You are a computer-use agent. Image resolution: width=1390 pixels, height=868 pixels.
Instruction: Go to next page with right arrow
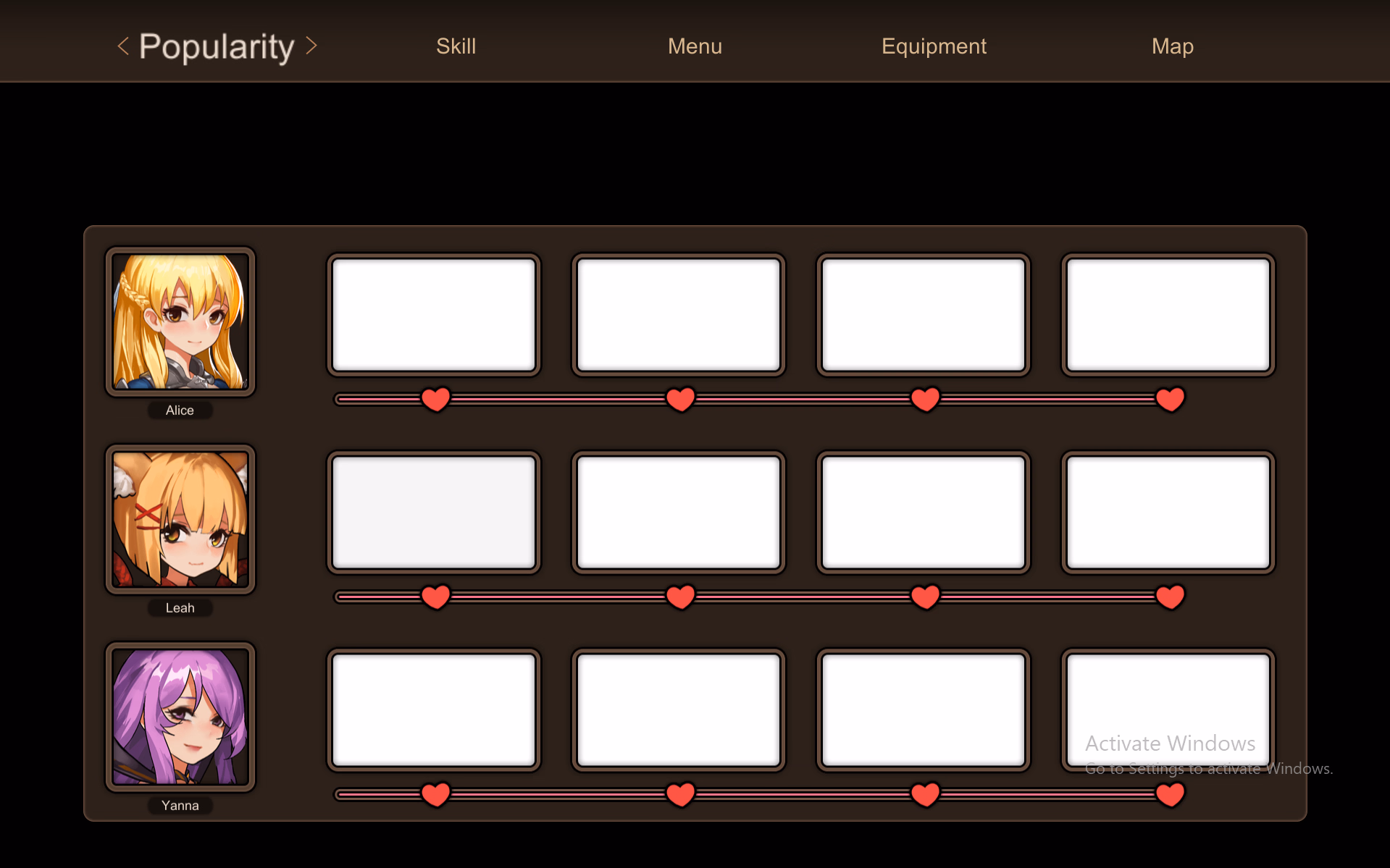pyautogui.click(x=311, y=46)
